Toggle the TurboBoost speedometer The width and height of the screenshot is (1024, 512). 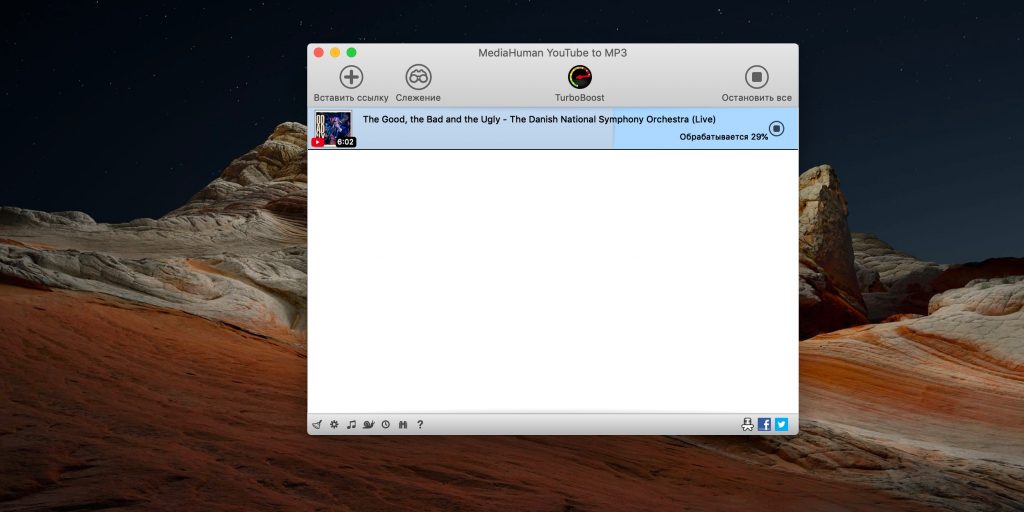(580, 77)
